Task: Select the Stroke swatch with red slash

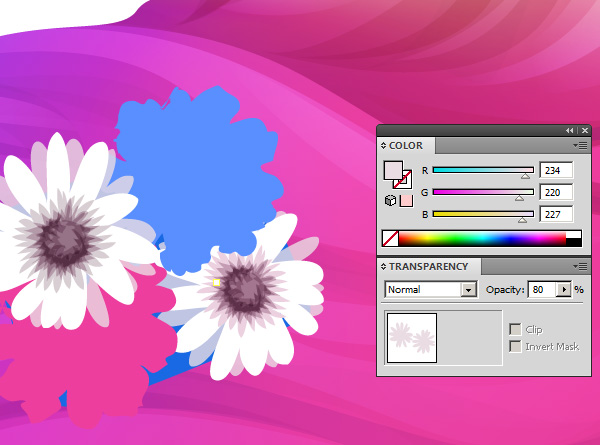Action: pyautogui.click(x=402, y=180)
